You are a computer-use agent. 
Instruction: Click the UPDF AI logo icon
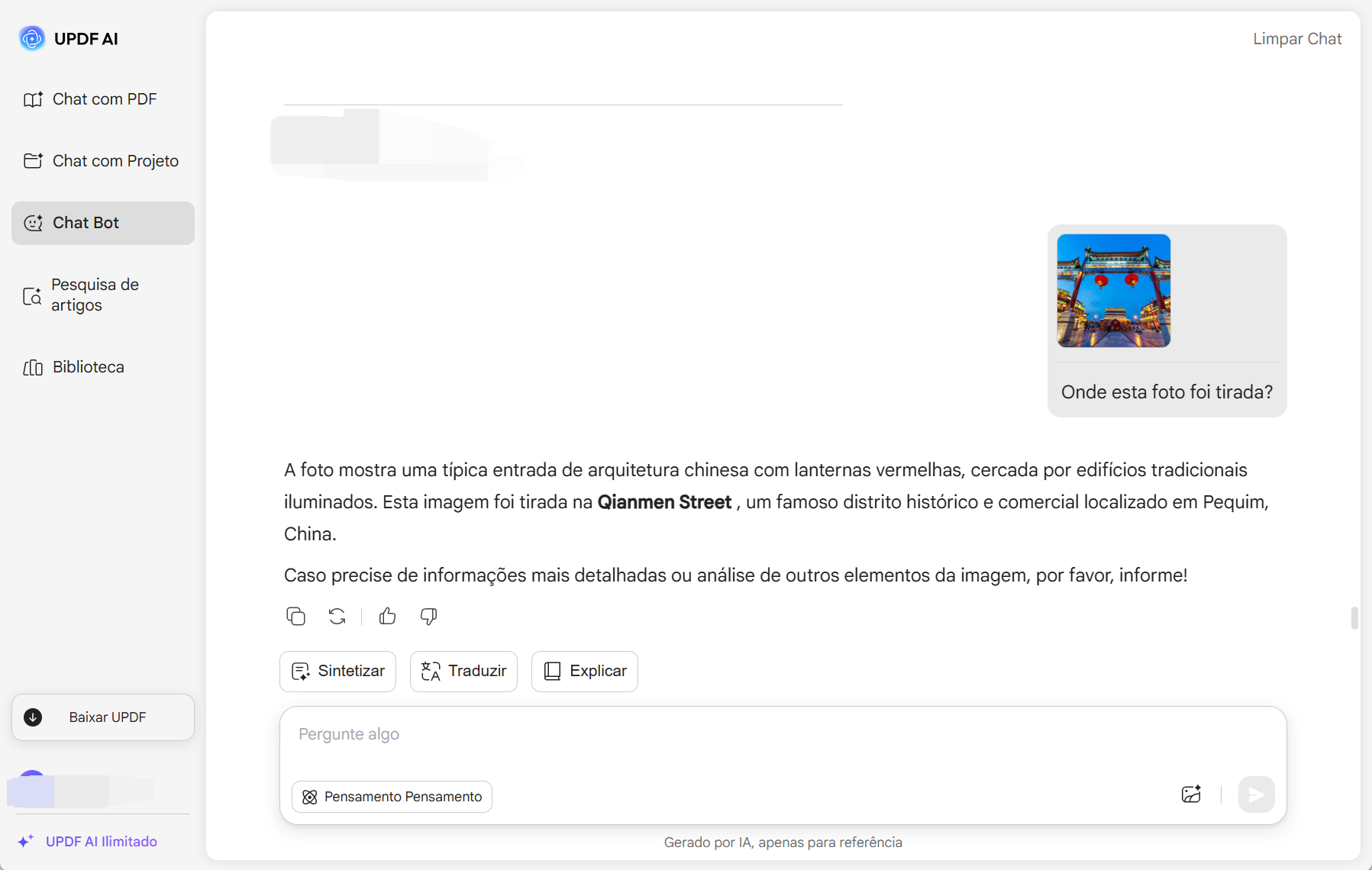[x=32, y=38]
